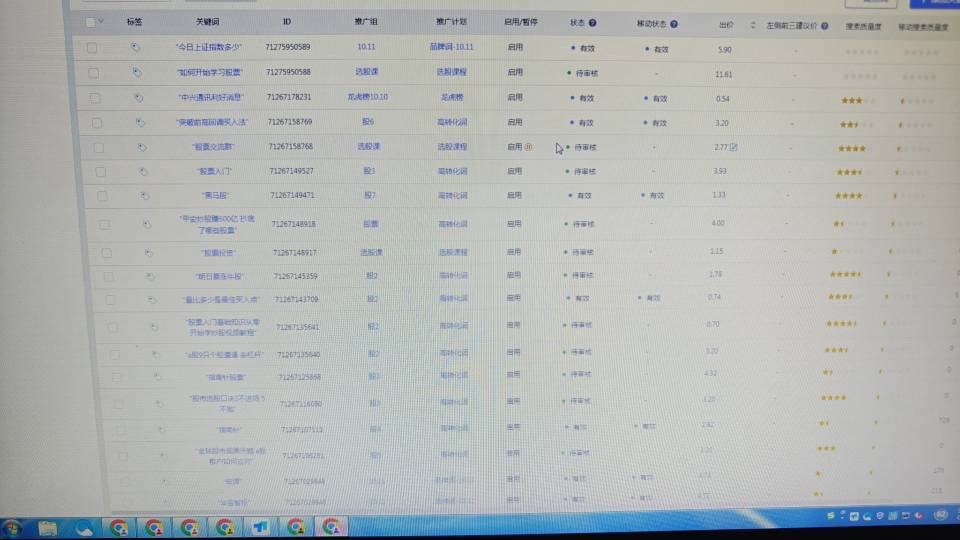Viewport: 960px width, 540px height.
Task: Click the help icon beside 状态 column header
Action: 592,22
